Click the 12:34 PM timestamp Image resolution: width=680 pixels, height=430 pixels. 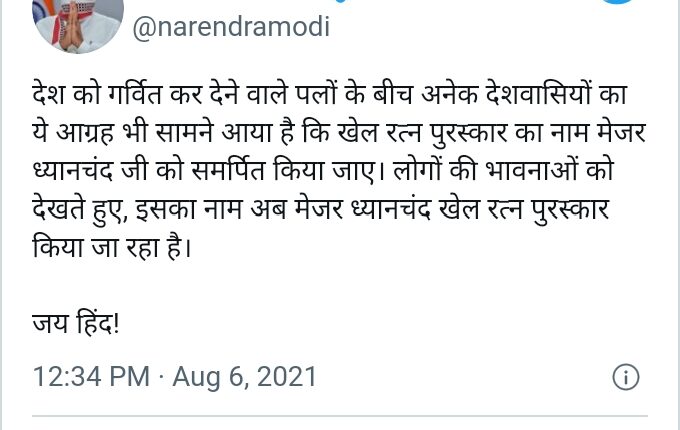pos(89,377)
